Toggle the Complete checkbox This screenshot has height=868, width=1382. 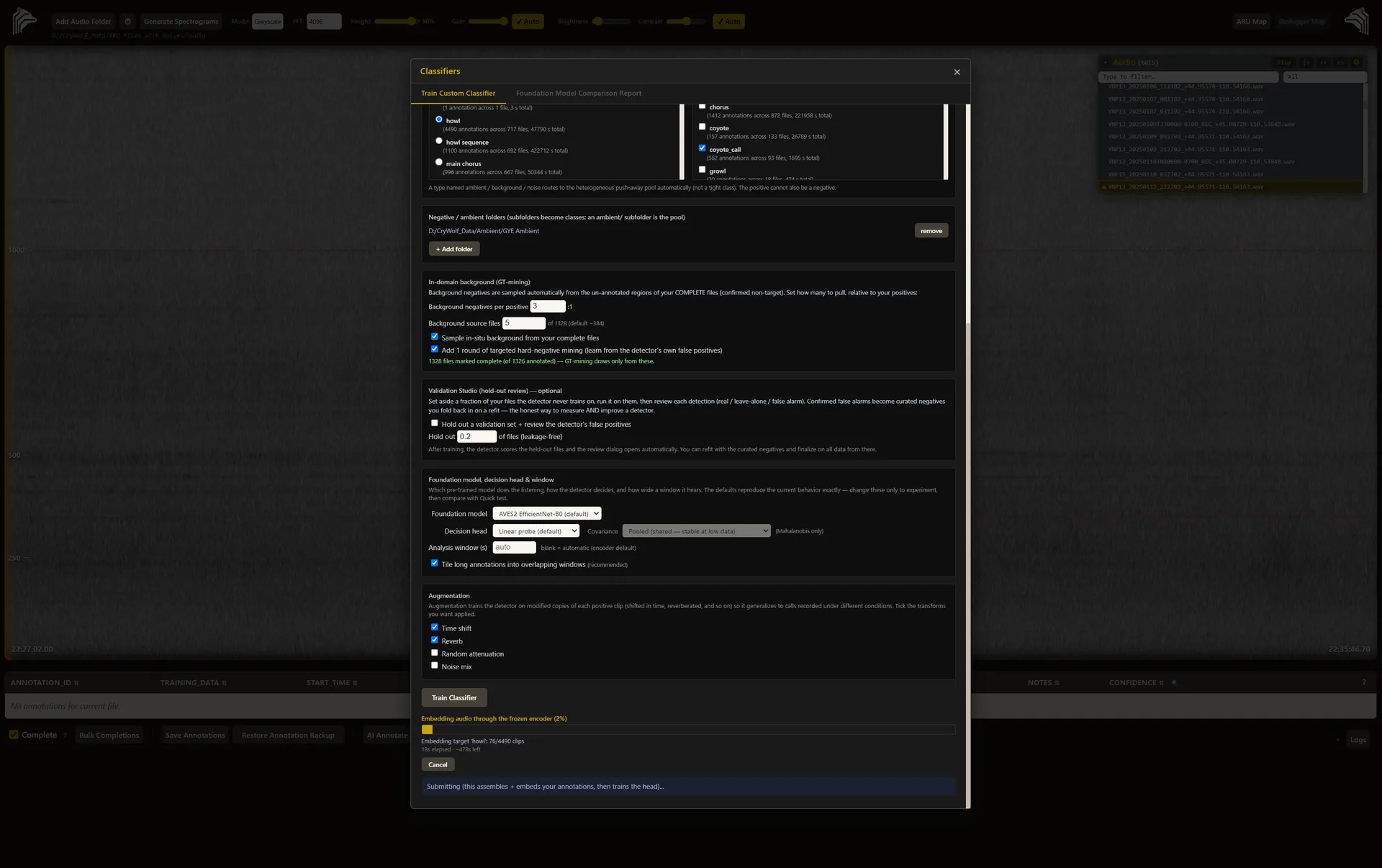[14, 735]
